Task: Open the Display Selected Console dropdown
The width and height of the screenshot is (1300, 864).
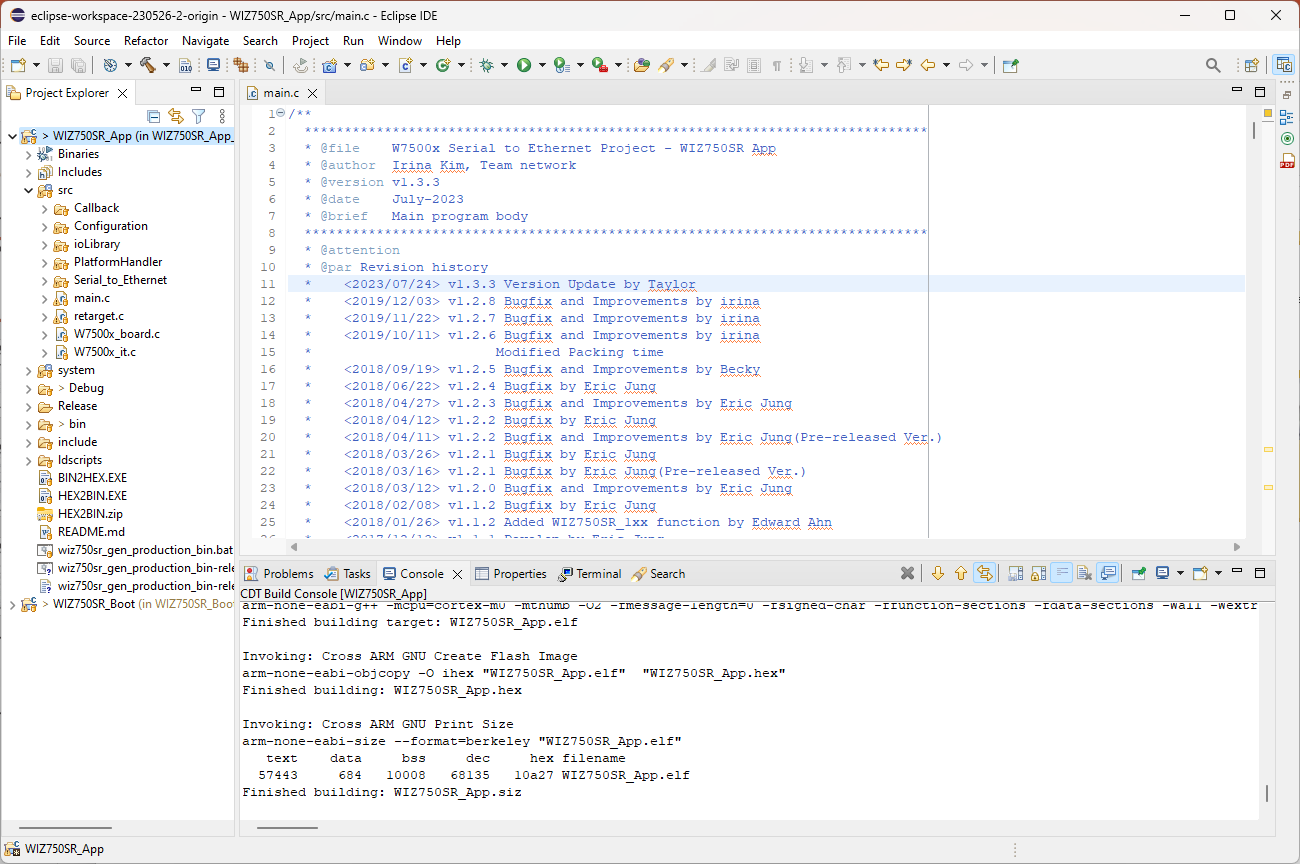Action: pyautogui.click(x=1180, y=573)
